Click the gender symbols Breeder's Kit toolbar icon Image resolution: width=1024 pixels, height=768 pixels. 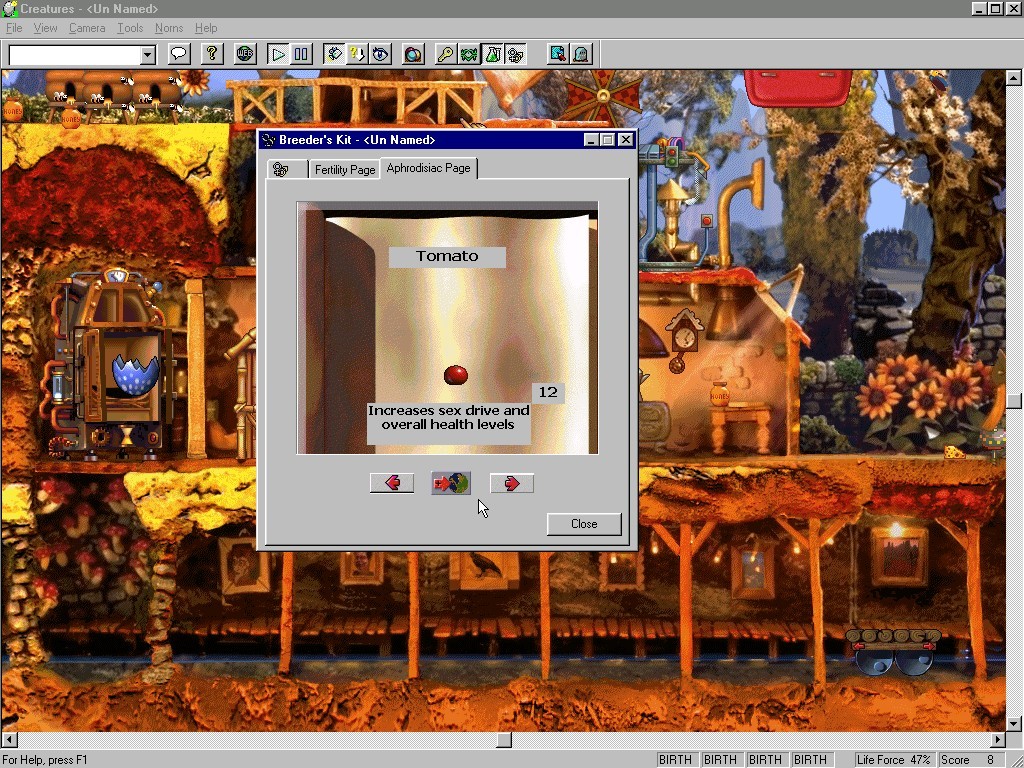click(516, 54)
